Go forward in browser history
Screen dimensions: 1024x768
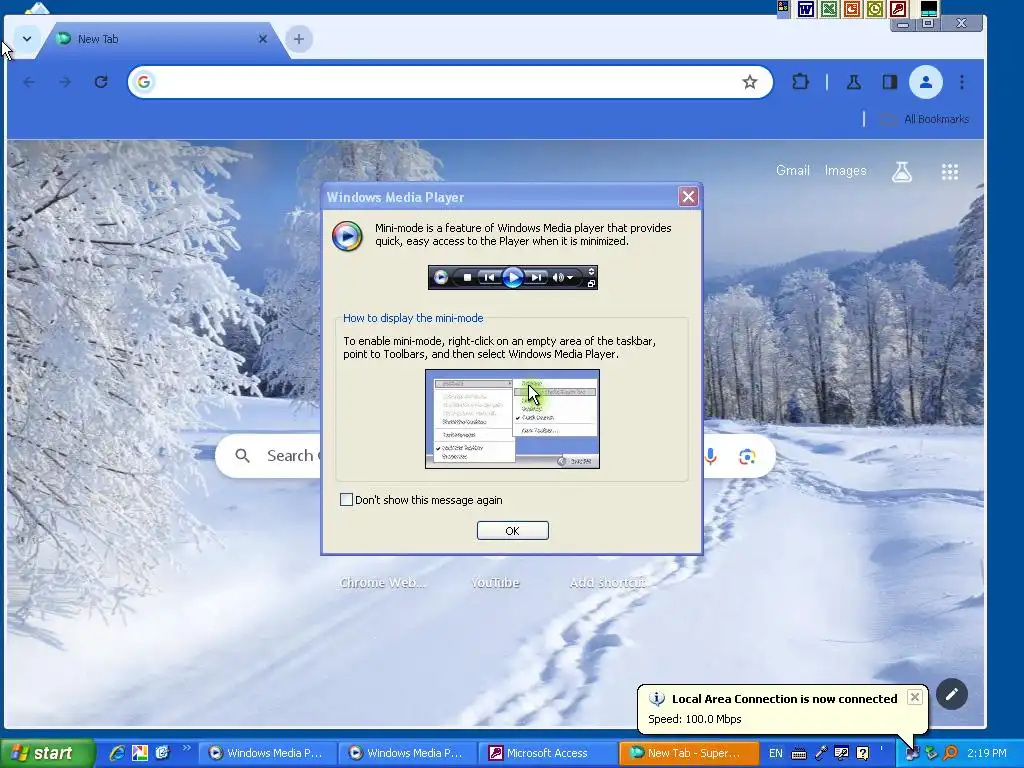coord(65,82)
